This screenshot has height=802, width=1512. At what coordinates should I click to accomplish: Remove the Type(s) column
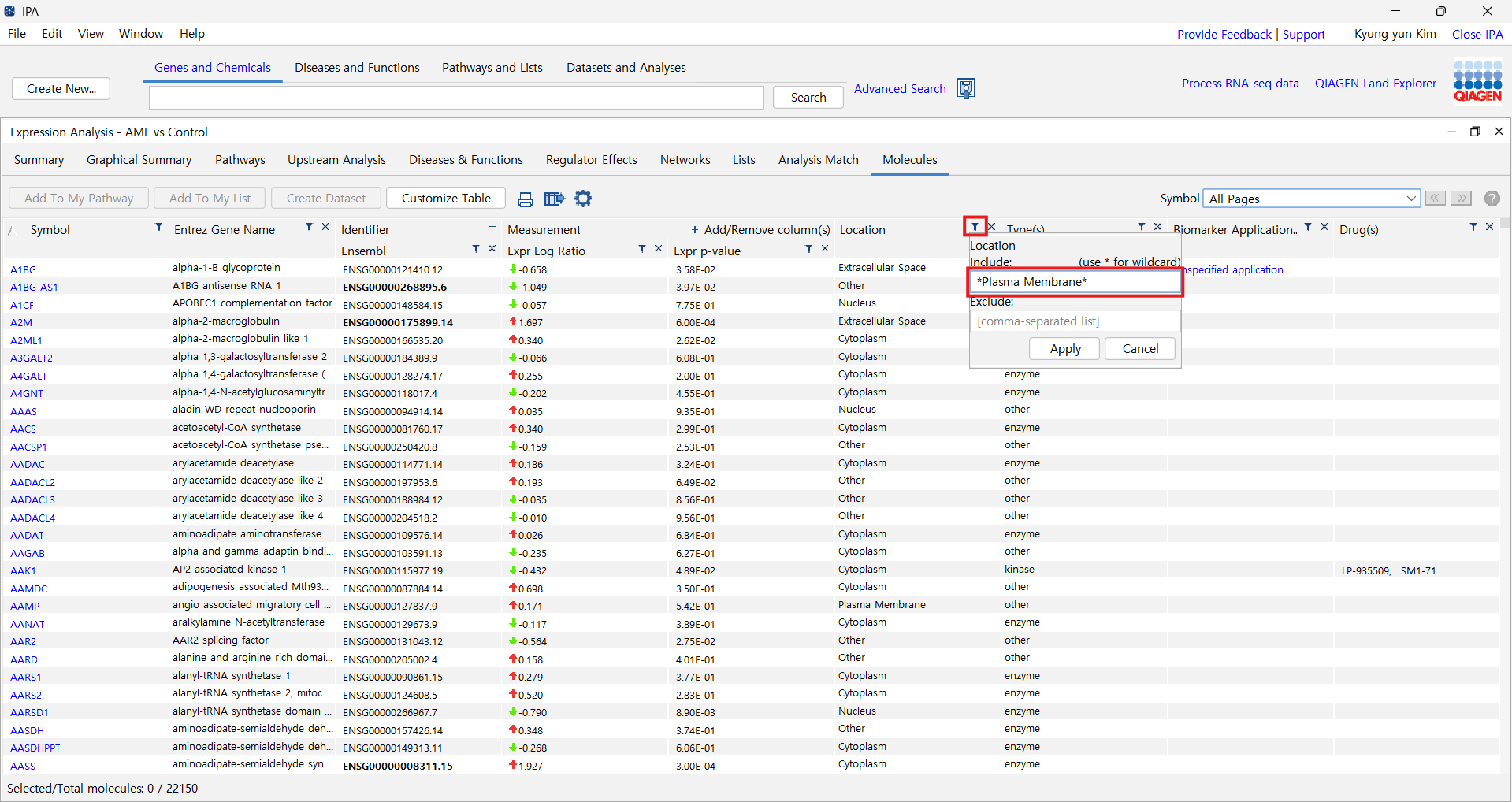coord(1157,227)
